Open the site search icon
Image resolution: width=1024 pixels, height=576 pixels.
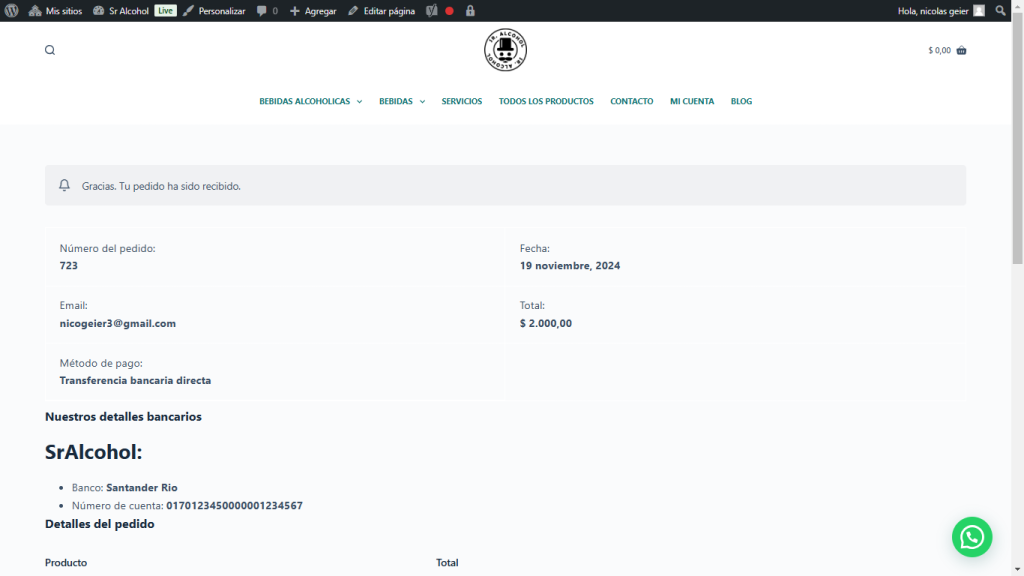[x=50, y=50]
